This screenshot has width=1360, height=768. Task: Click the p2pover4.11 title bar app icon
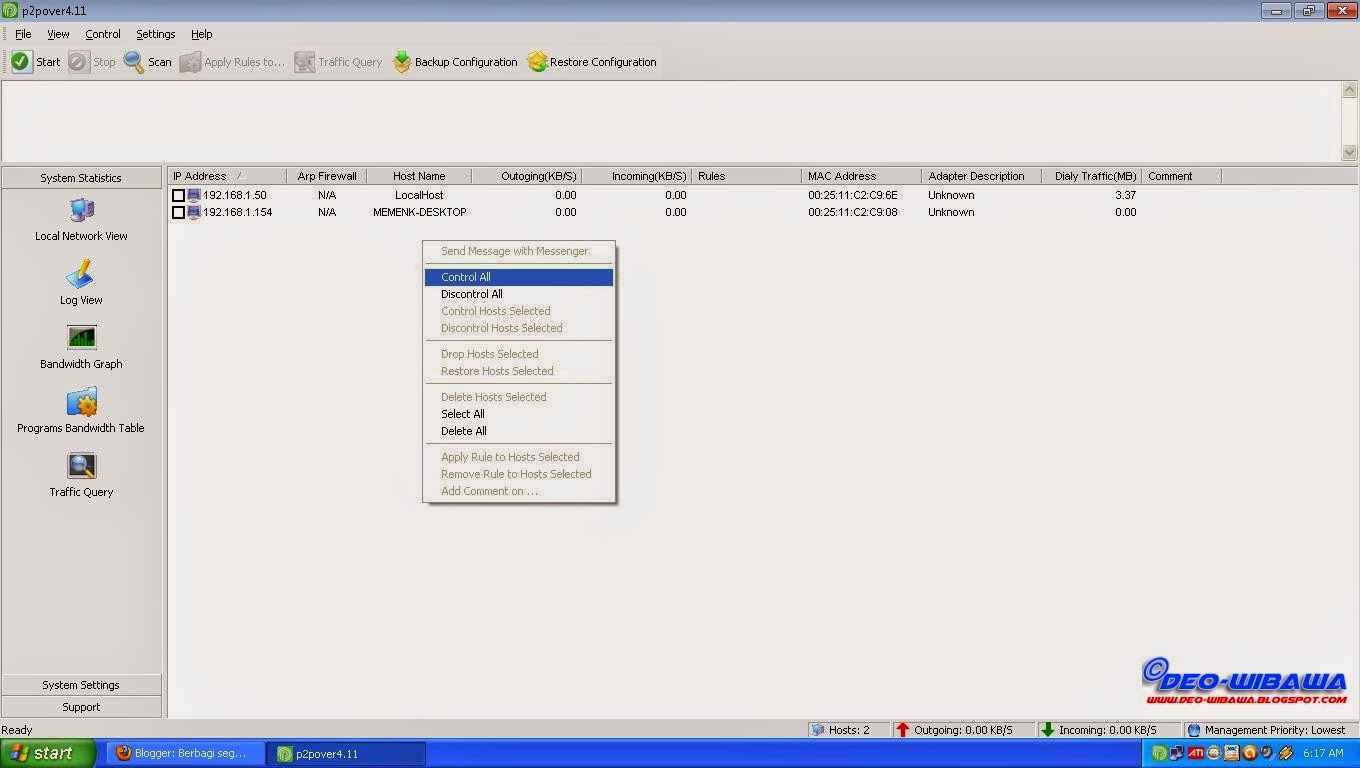[x=11, y=11]
